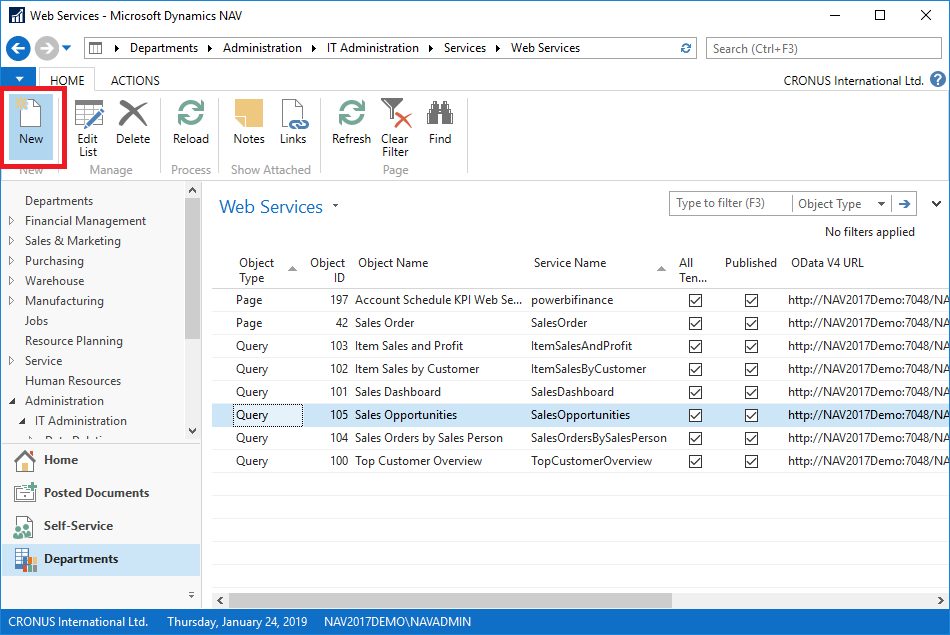Click the Refresh ribbon icon
The height and width of the screenshot is (635, 950).
click(351, 122)
